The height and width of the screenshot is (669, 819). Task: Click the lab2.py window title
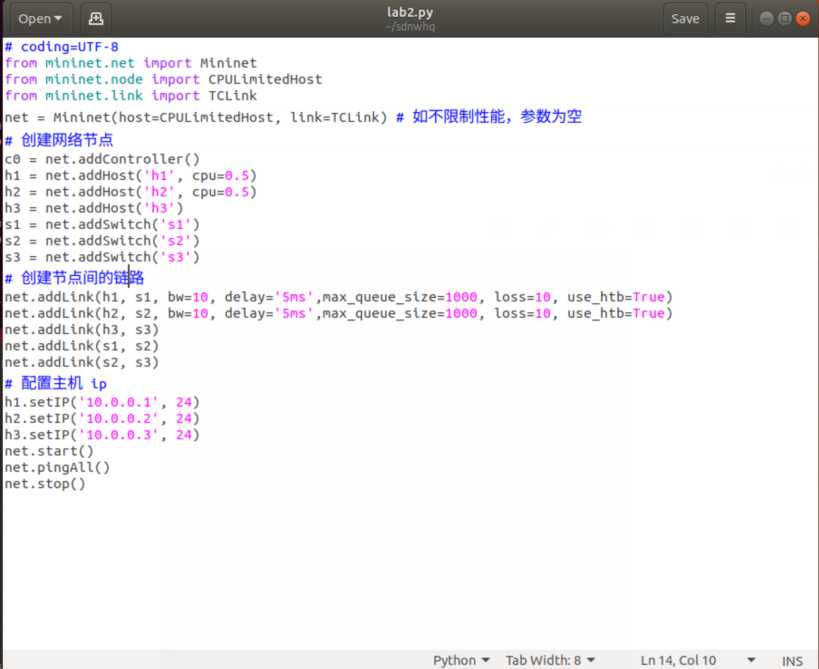[x=410, y=13]
